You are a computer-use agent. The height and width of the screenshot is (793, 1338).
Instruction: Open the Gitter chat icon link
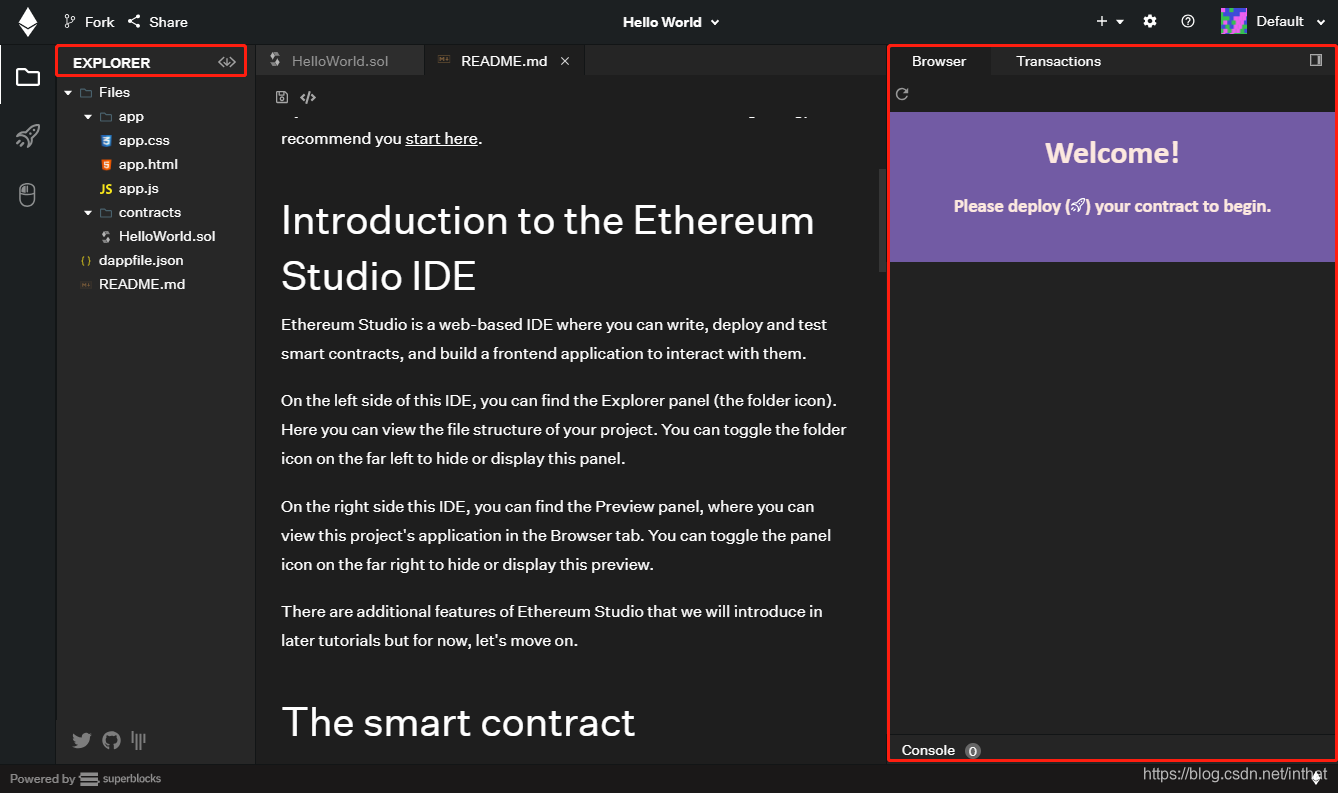(x=139, y=741)
